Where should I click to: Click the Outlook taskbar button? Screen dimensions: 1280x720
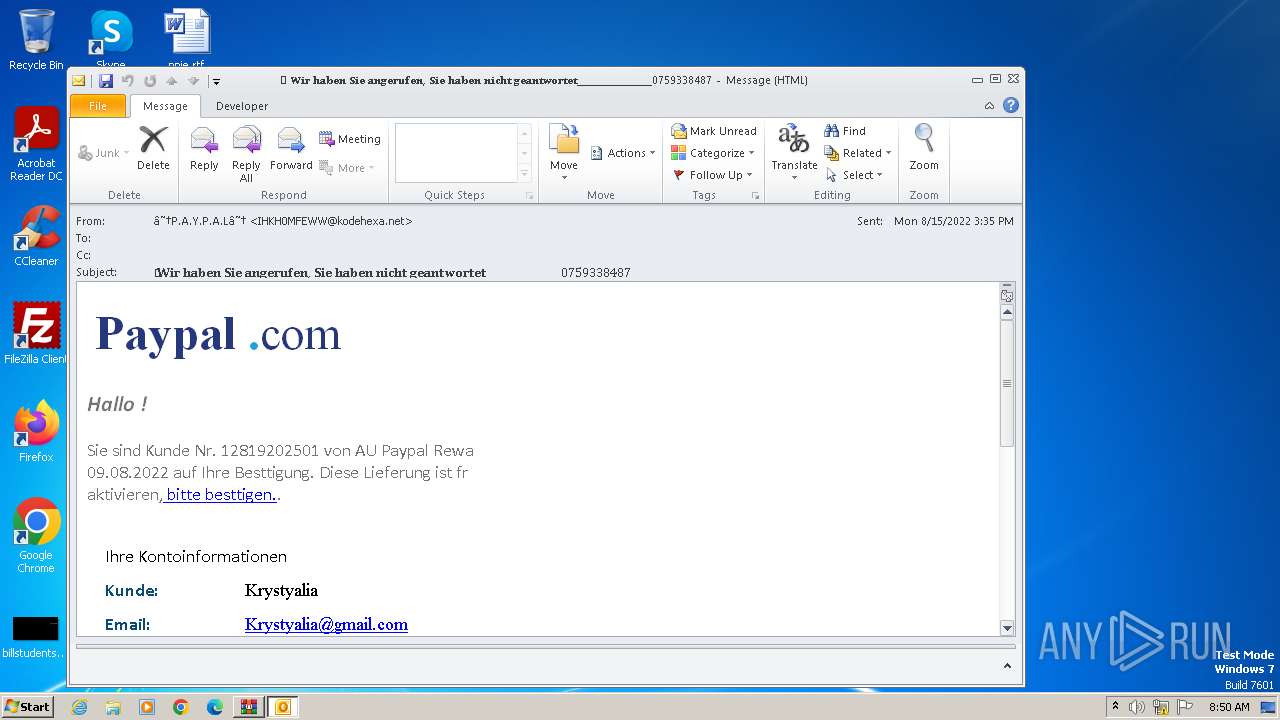point(282,707)
